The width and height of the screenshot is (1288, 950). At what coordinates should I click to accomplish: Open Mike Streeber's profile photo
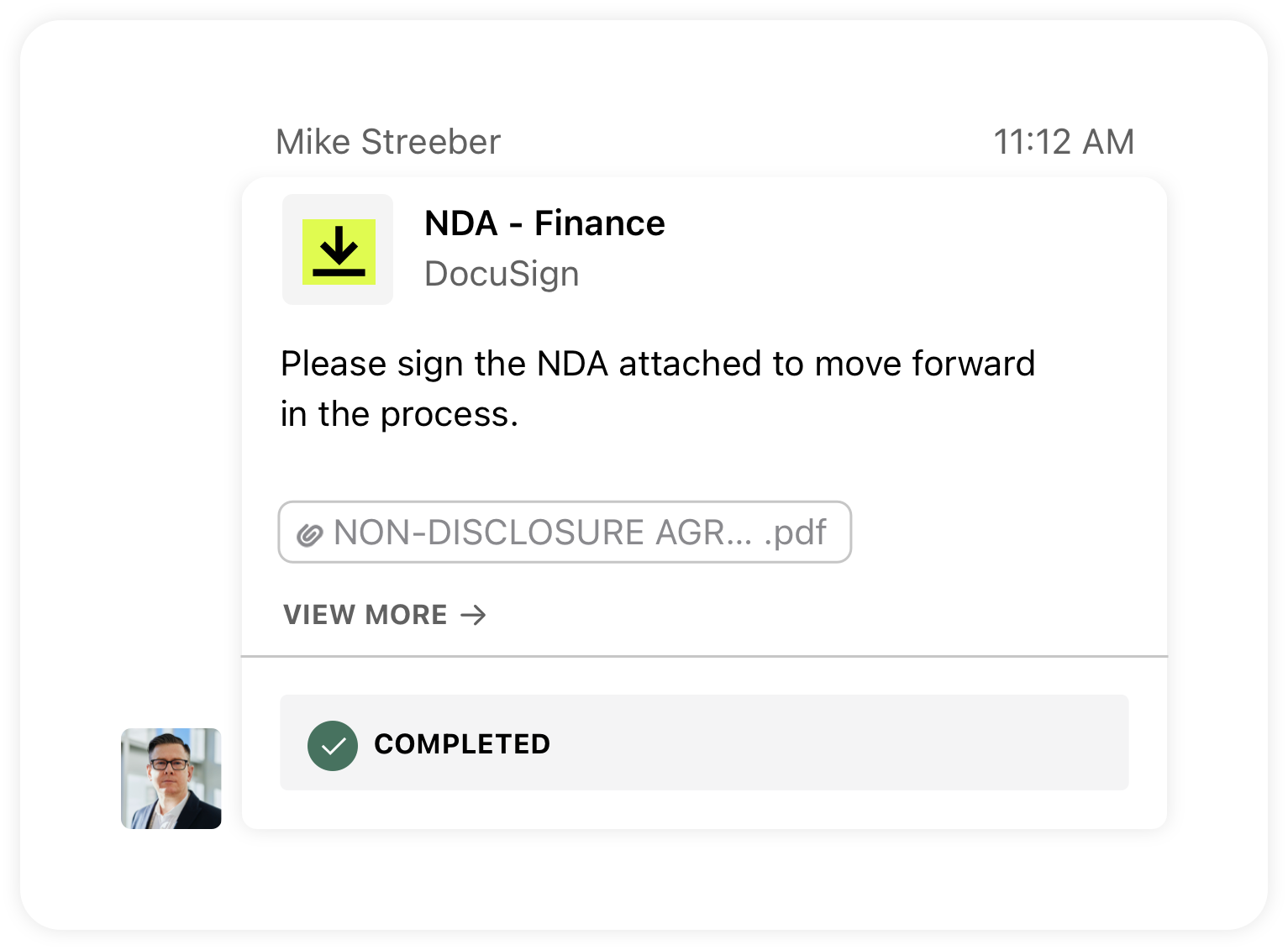(171, 779)
